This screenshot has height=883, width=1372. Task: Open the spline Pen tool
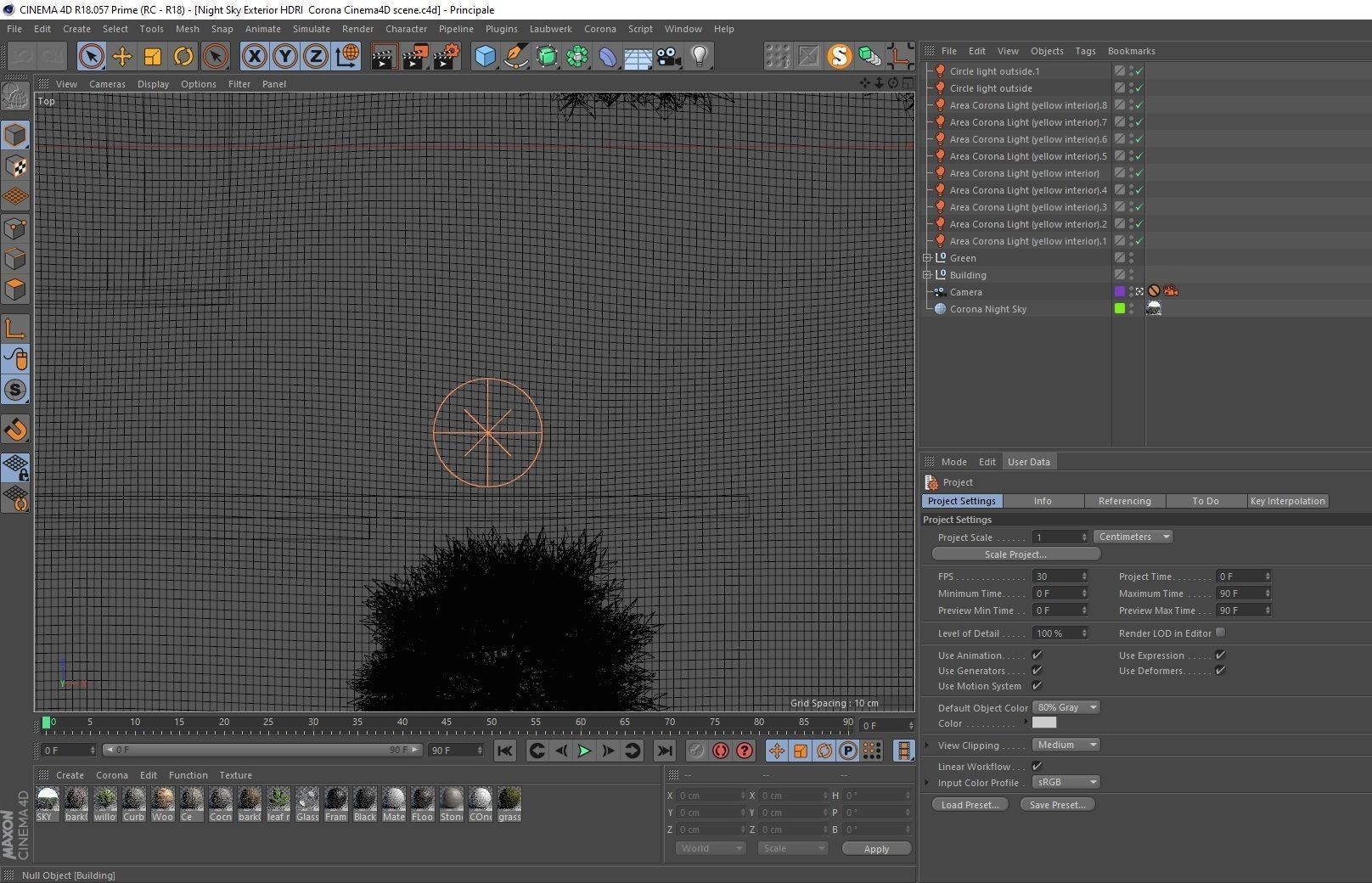coord(515,57)
